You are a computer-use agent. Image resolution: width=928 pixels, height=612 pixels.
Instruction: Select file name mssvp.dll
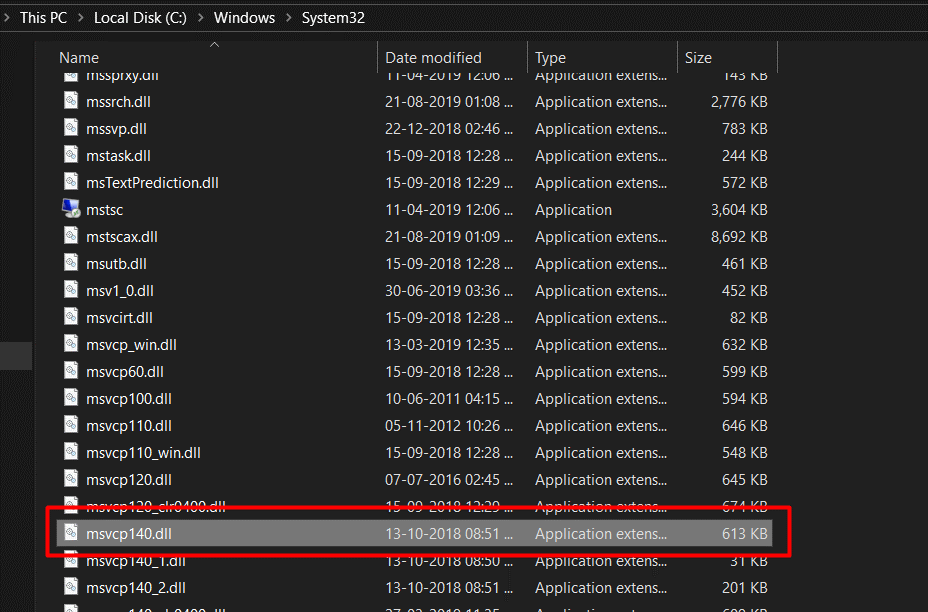(x=117, y=129)
